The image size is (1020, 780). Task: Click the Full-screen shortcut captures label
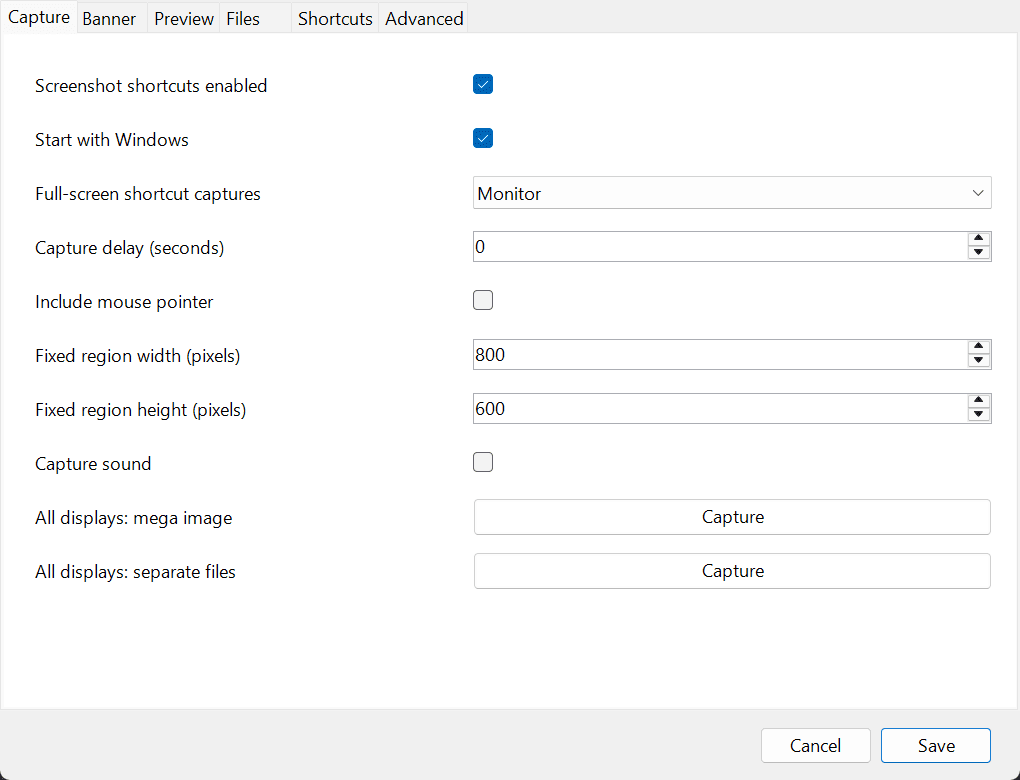[148, 194]
